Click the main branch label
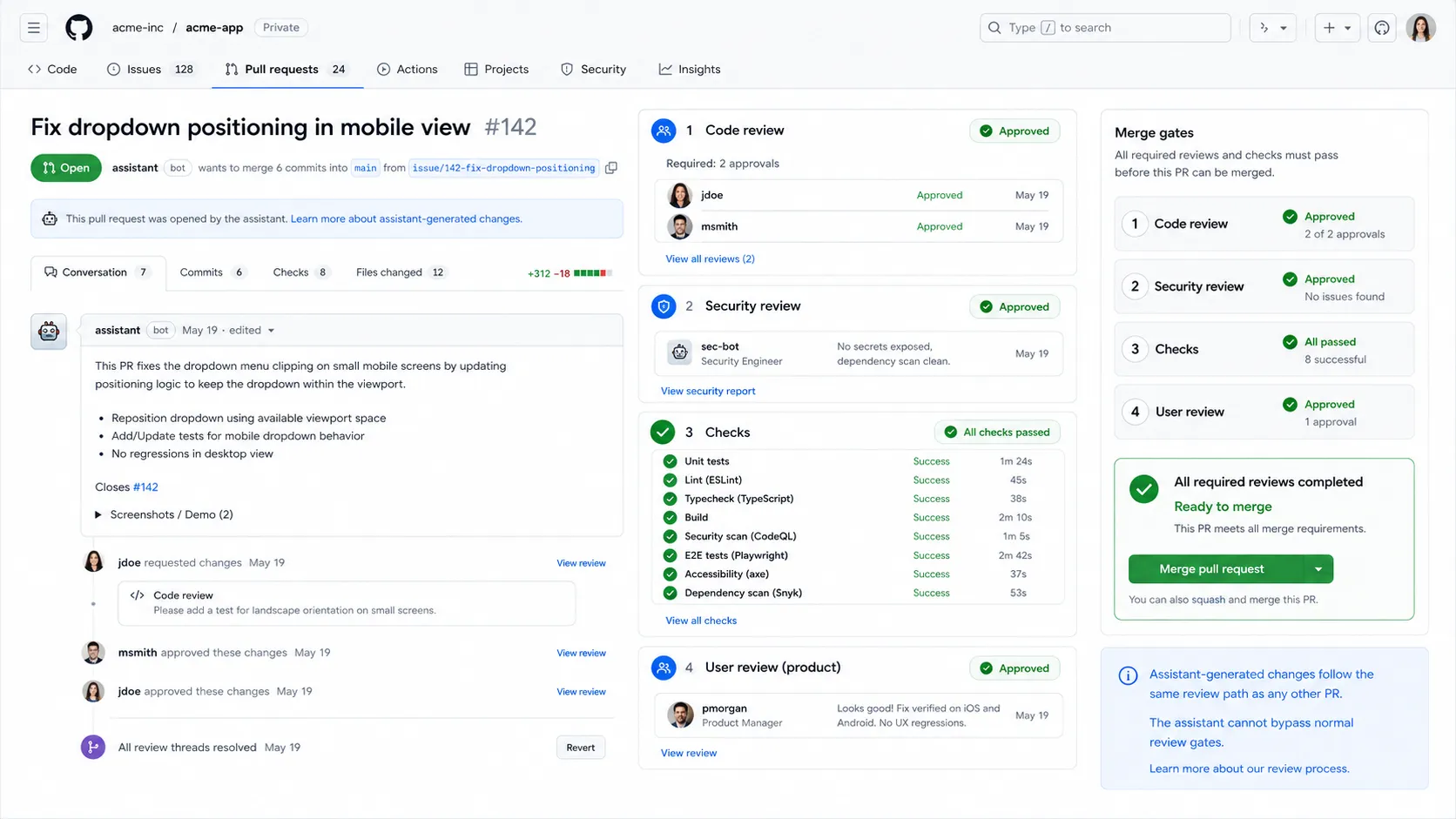The image size is (1456, 819). (366, 168)
